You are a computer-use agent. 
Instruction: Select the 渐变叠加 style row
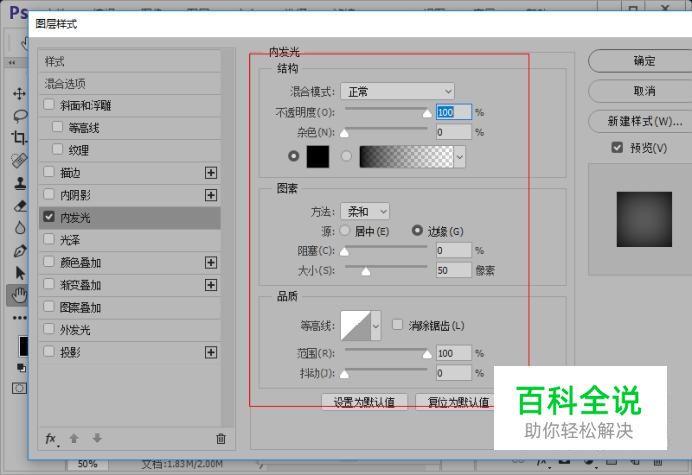[130, 285]
